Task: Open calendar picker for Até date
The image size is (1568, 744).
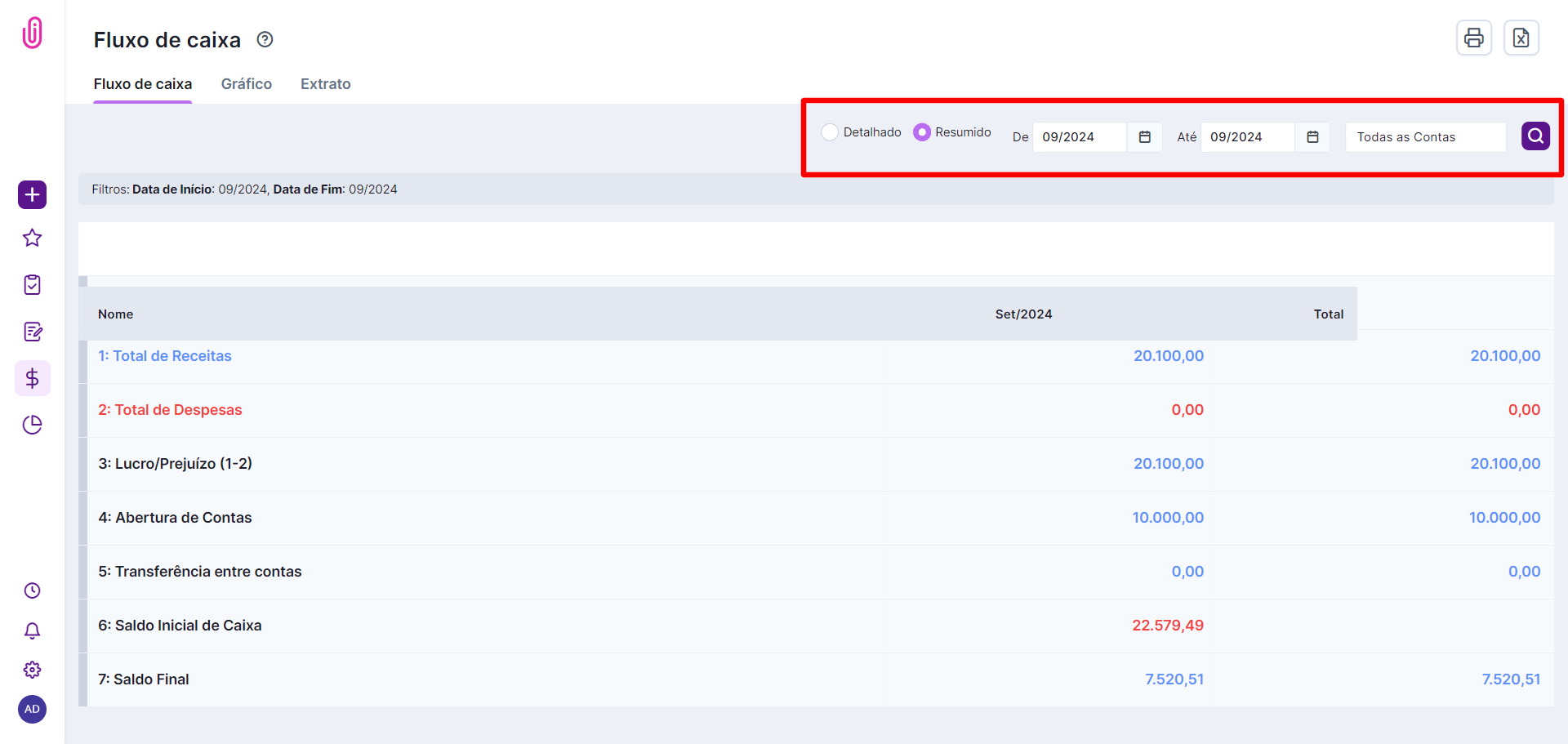Action: pyautogui.click(x=1312, y=137)
